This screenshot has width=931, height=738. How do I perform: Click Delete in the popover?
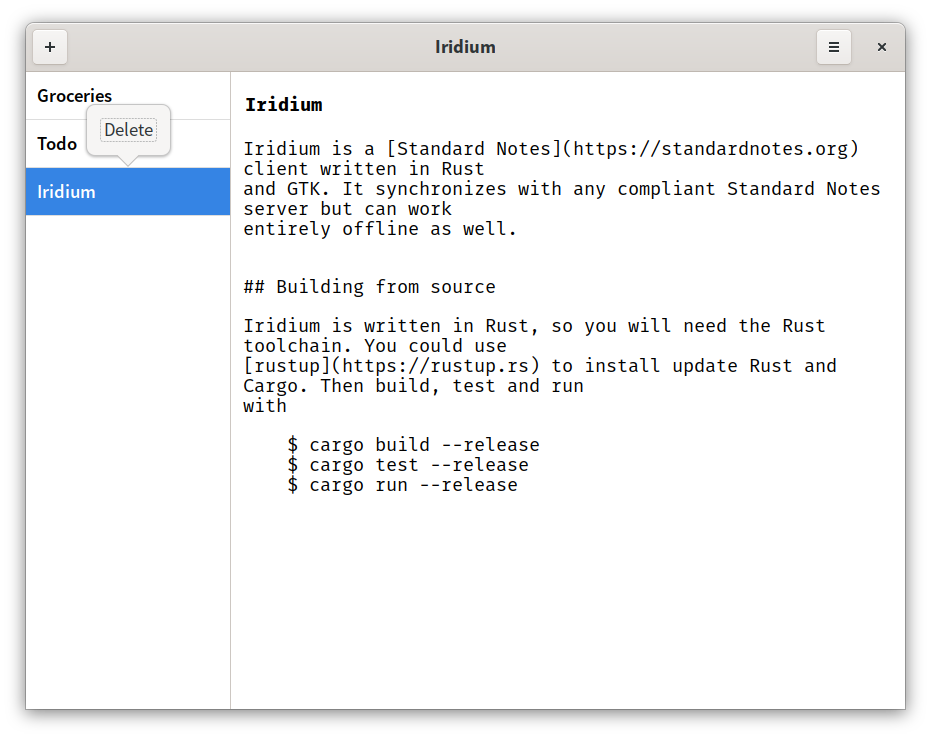(129, 130)
